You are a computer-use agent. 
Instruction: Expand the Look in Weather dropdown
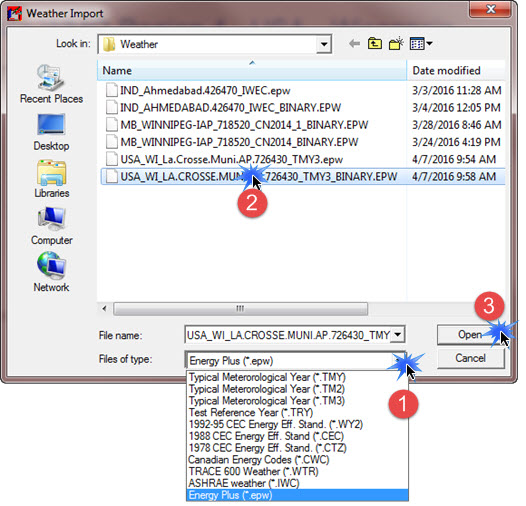click(x=323, y=44)
